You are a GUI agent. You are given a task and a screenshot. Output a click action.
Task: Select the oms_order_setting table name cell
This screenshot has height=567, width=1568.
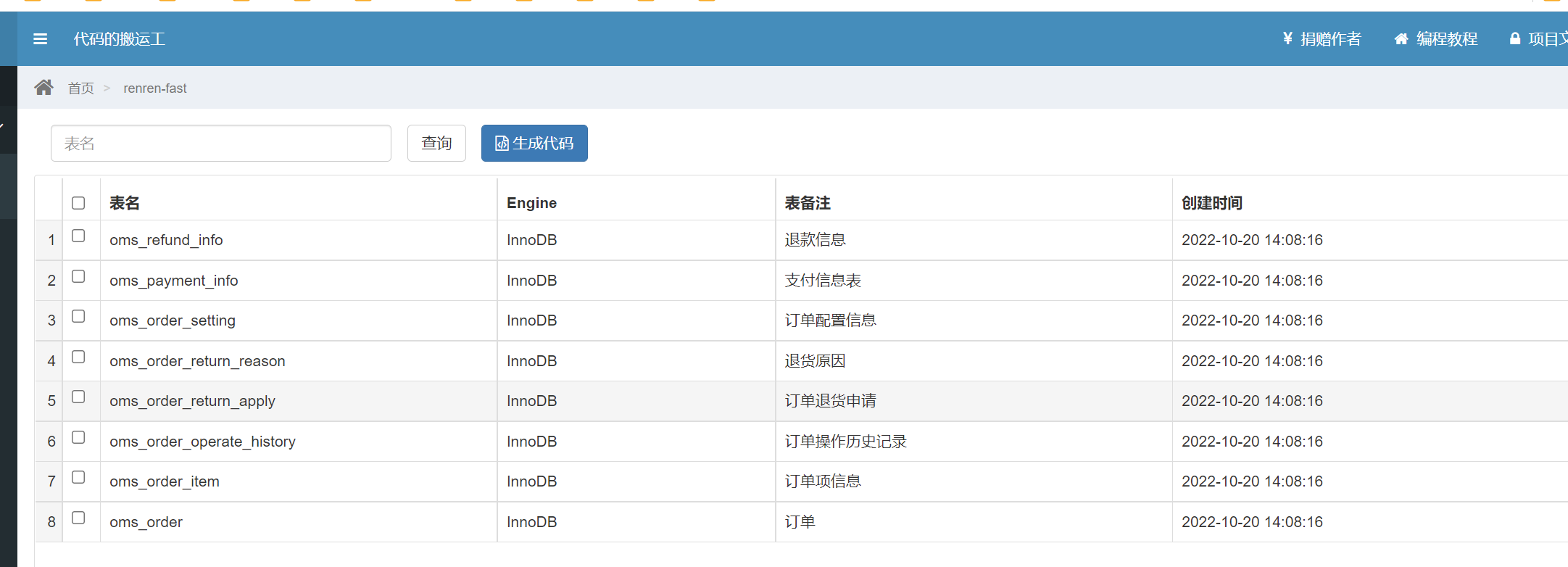point(299,320)
